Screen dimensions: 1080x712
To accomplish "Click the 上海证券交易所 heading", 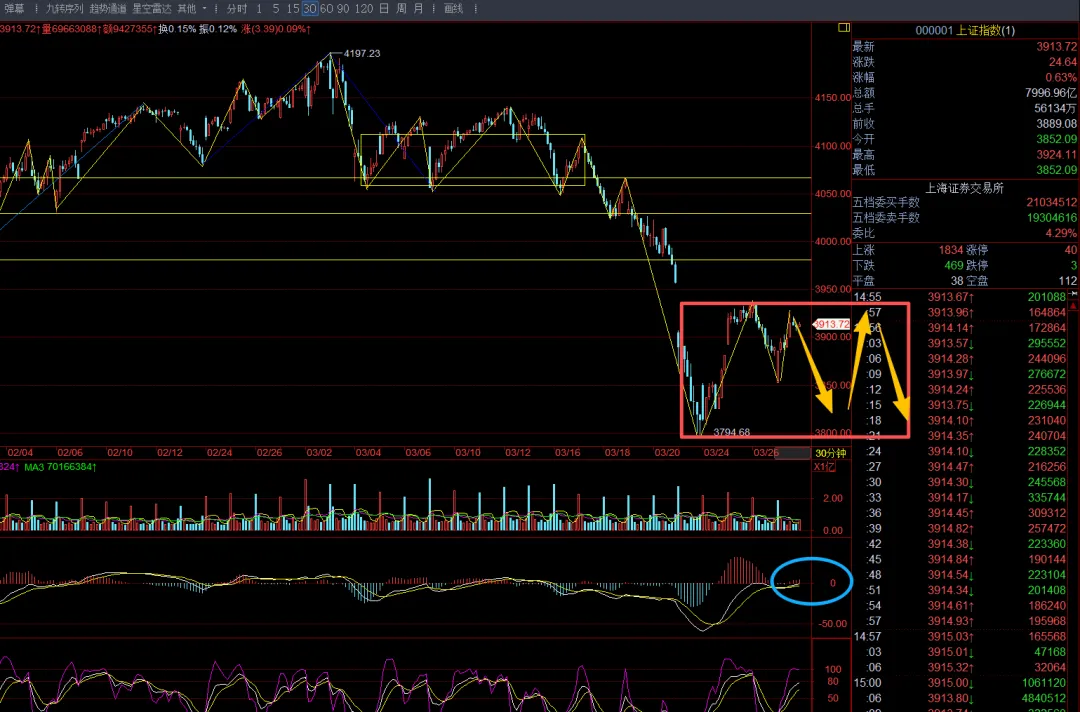I will (x=964, y=188).
